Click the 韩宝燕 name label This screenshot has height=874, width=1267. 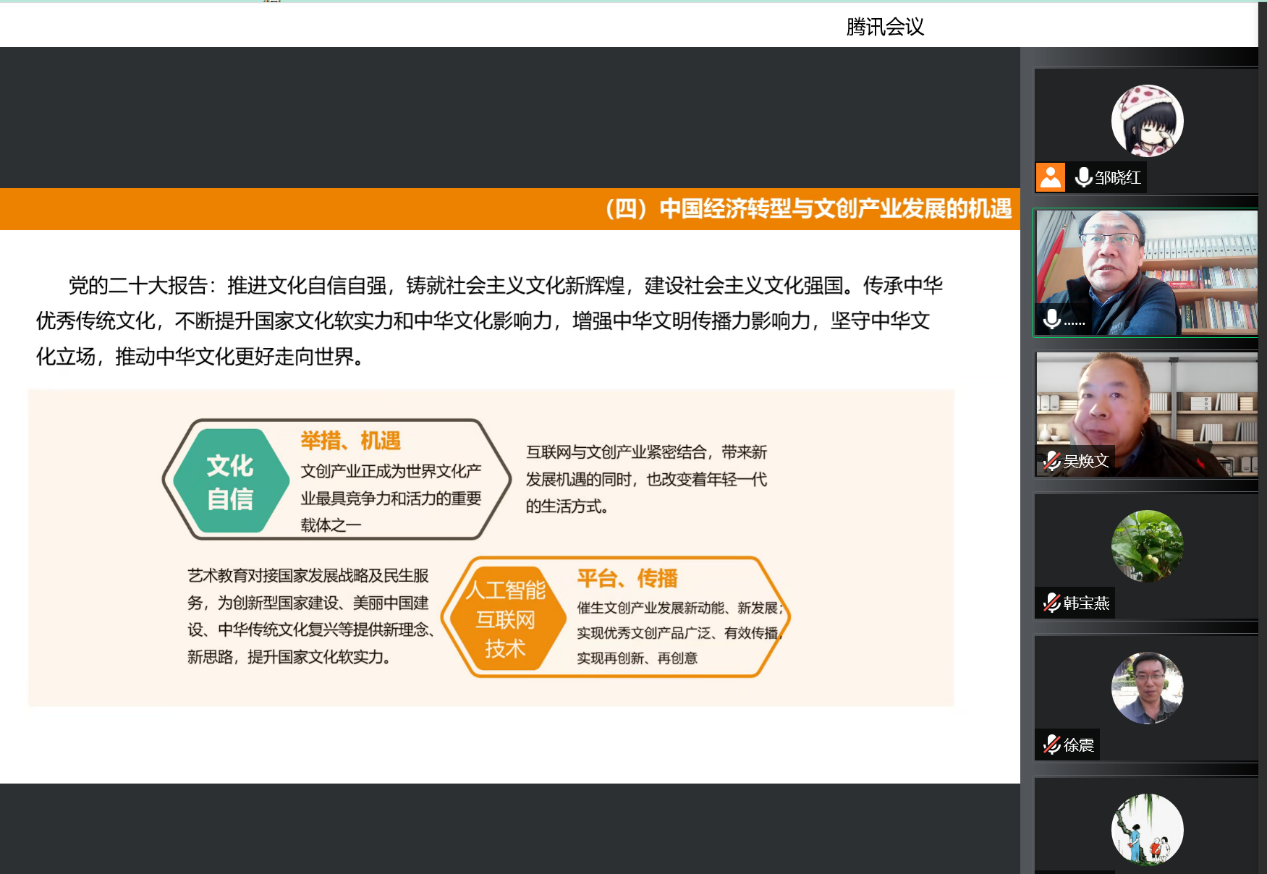click(x=1086, y=603)
